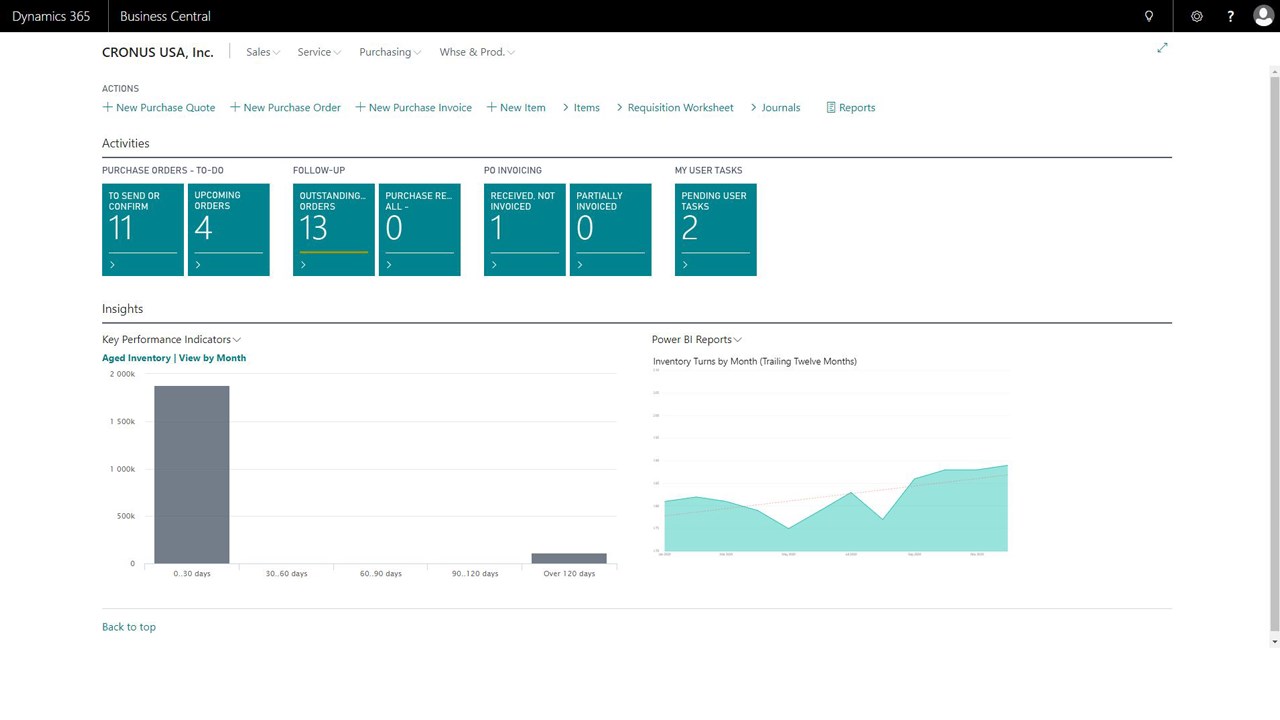Expand the Whse & Prod. menu
This screenshot has width=1280, height=720.
(x=477, y=52)
